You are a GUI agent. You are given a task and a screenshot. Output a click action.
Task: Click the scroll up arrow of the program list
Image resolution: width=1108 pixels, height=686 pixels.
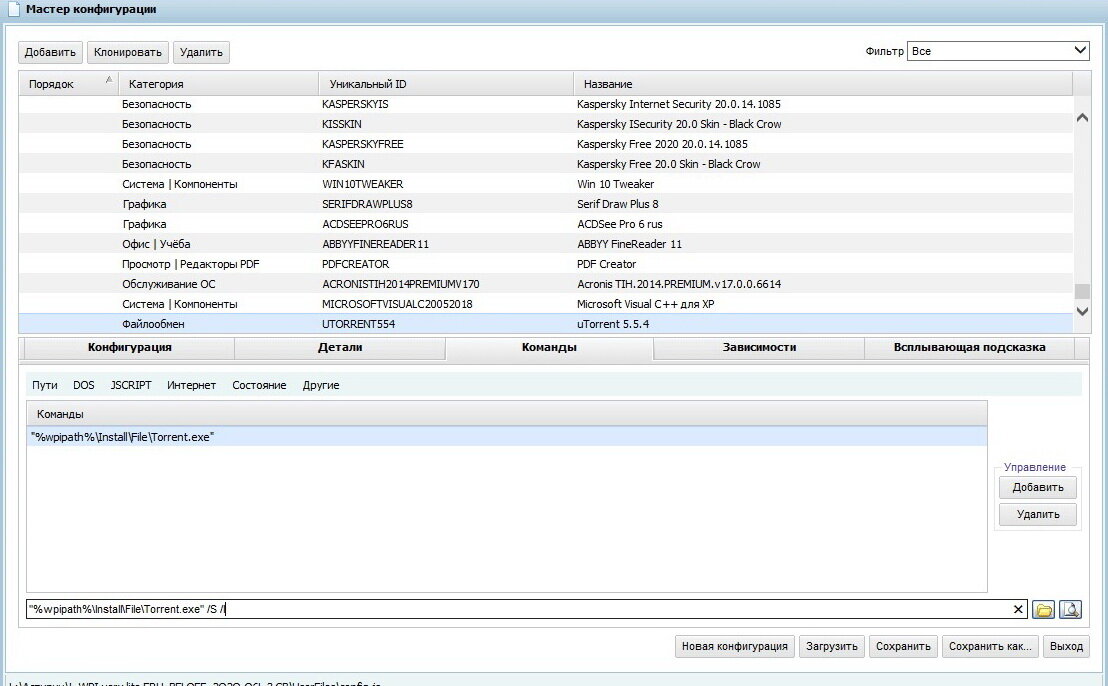click(x=1082, y=118)
